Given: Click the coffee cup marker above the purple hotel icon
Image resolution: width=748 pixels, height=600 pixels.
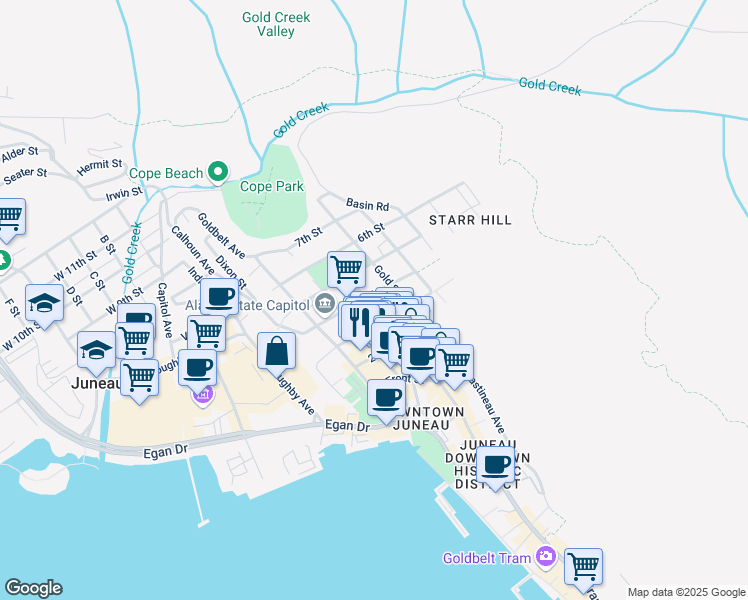Looking at the screenshot, I should click(x=197, y=369).
